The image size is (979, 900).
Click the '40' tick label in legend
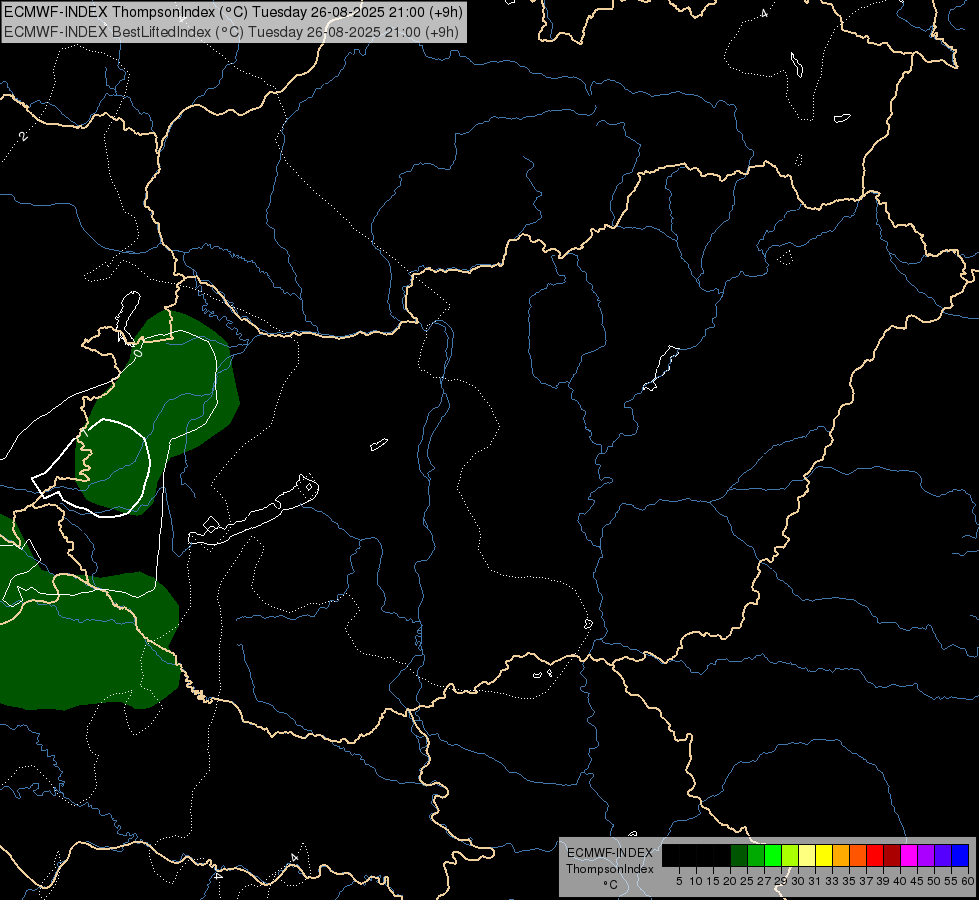click(x=900, y=881)
